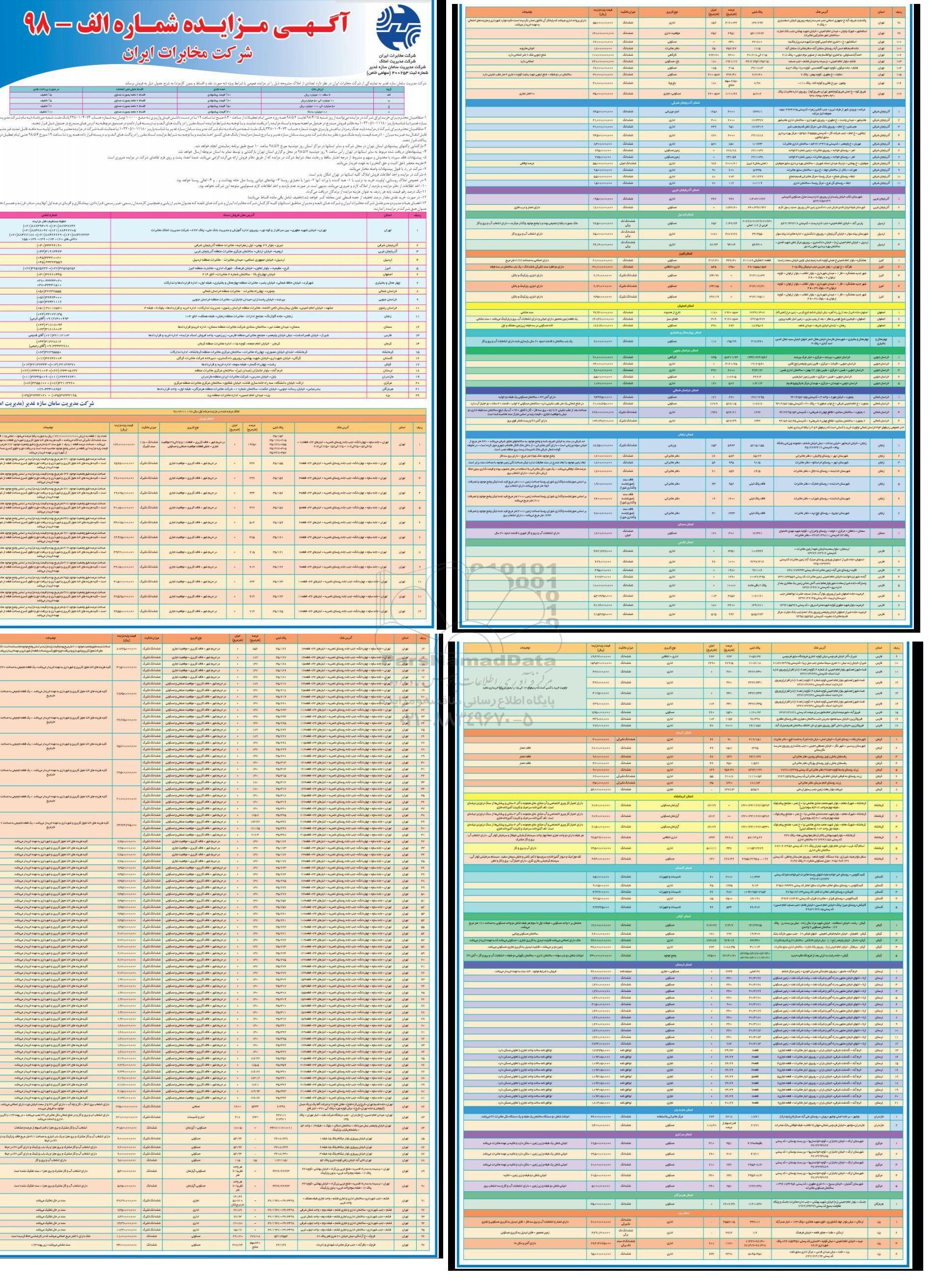Click the "استان خراسان شمالی" section band
This screenshot has height=1288, width=937.
pos(686,390)
